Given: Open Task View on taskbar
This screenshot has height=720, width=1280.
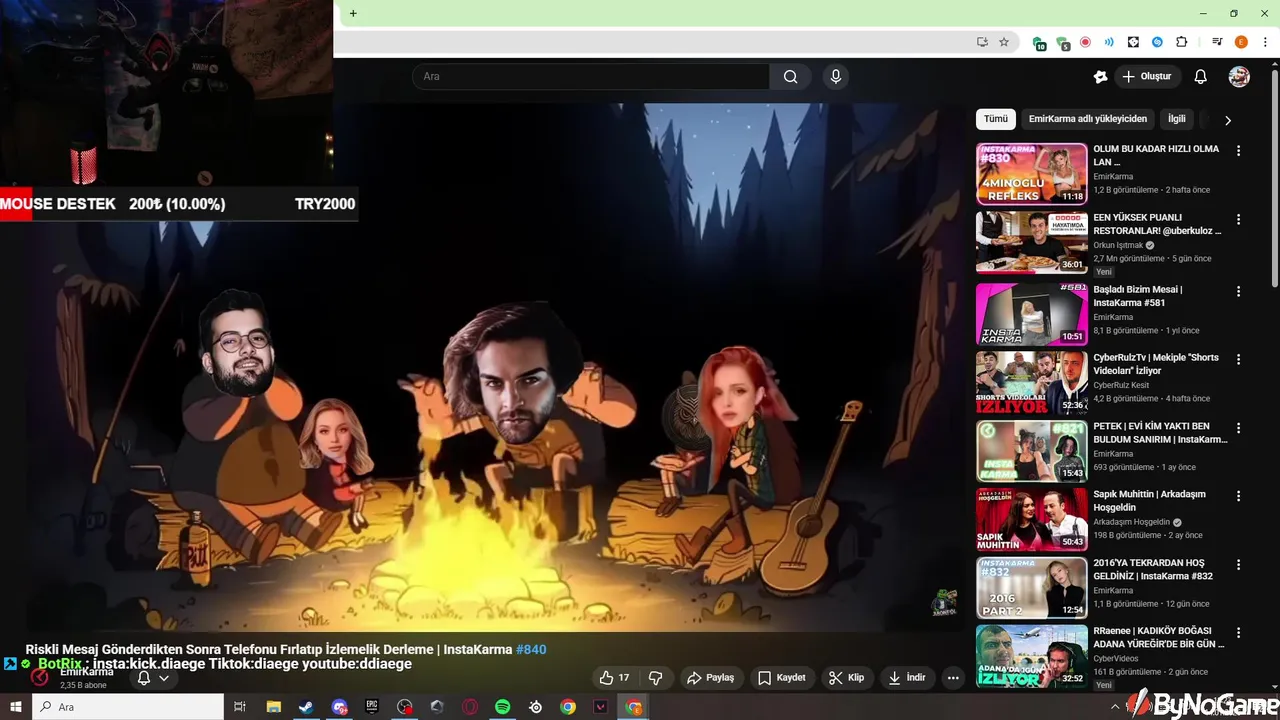Looking at the screenshot, I should tap(240, 707).
